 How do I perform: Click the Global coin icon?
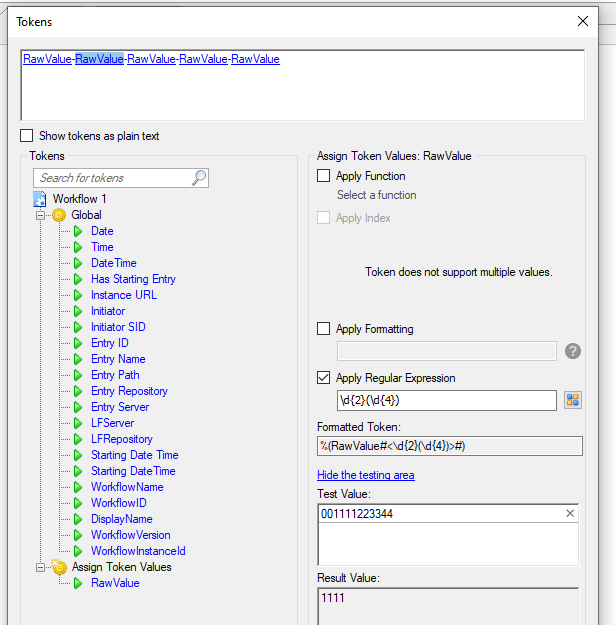click(59, 215)
